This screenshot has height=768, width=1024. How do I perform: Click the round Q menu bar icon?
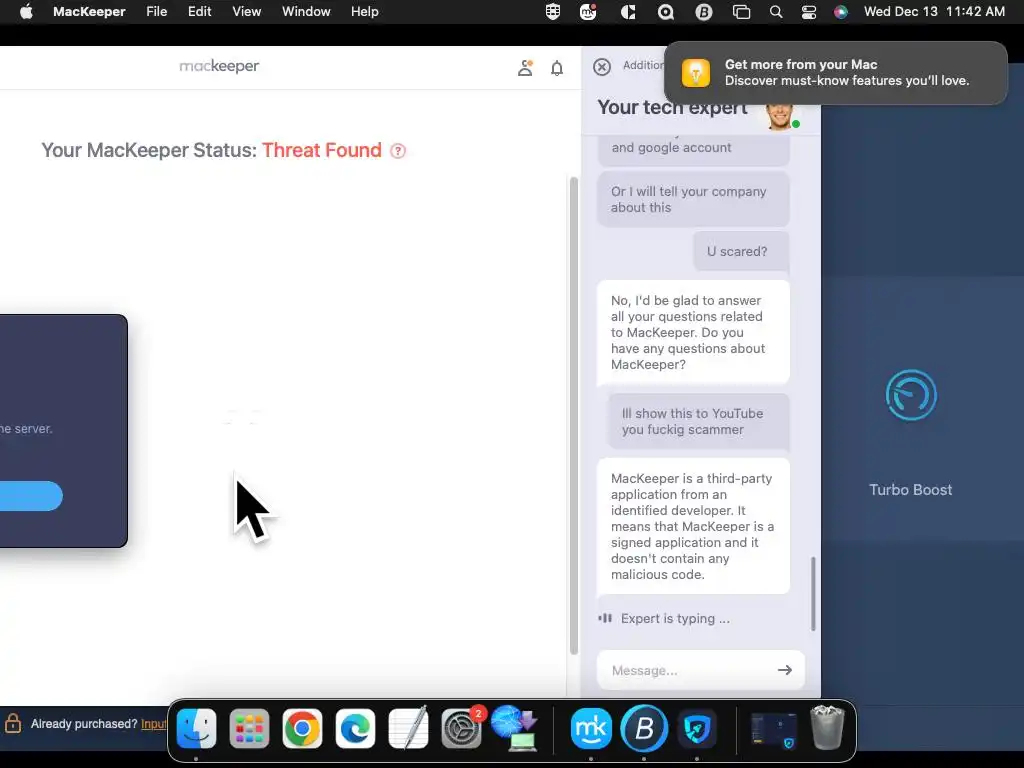point(665,12)
